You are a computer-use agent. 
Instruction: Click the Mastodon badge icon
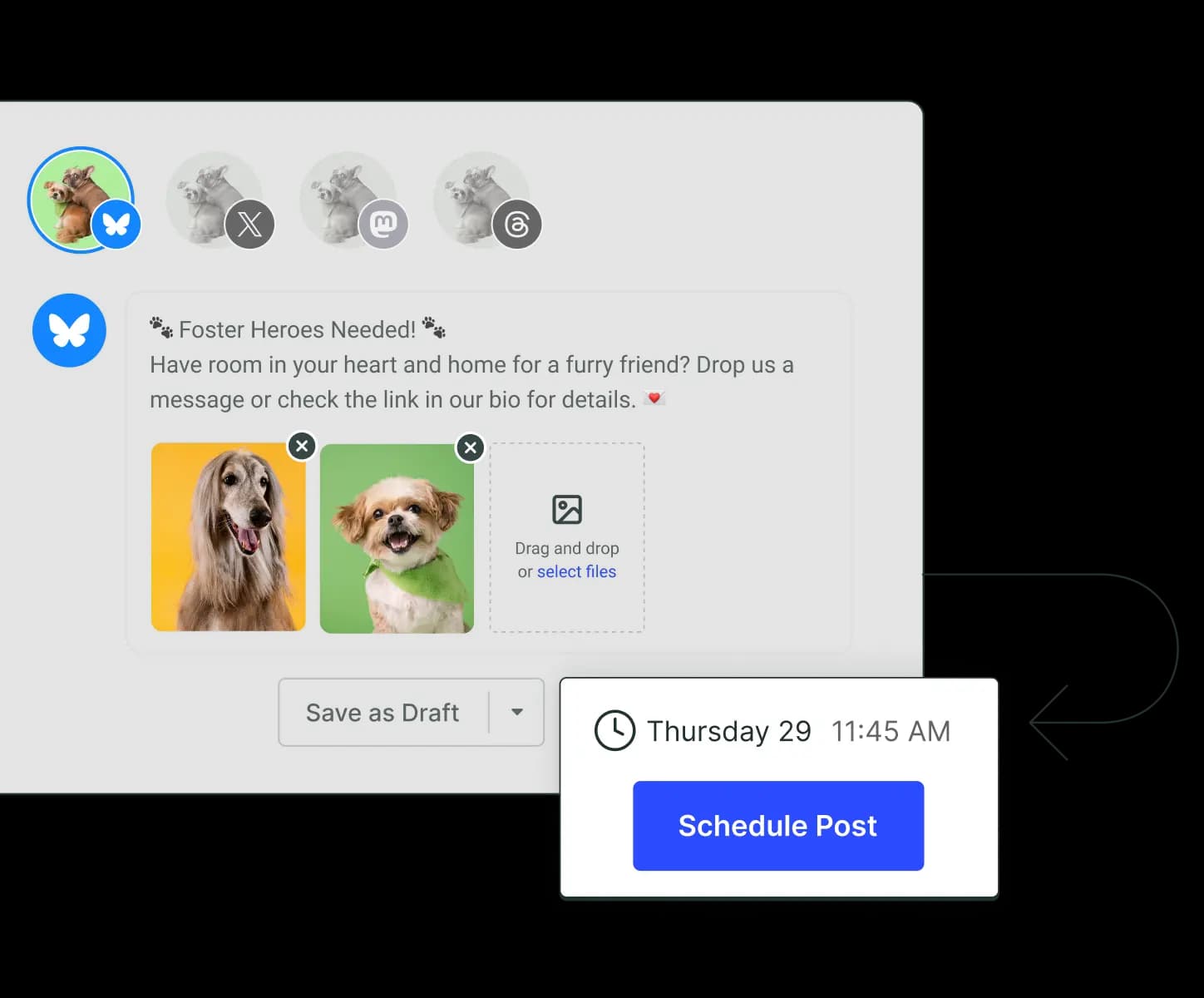[x=384, y=224]
